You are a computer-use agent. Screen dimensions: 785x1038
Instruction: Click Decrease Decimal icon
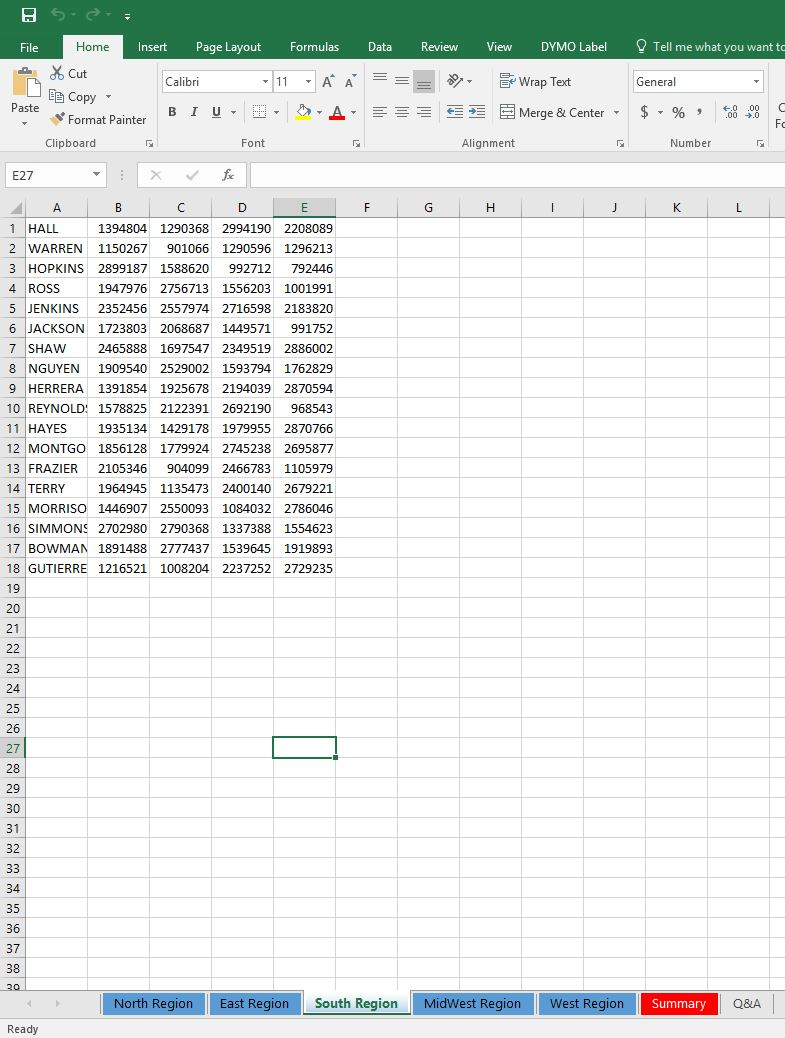point(753,112)
